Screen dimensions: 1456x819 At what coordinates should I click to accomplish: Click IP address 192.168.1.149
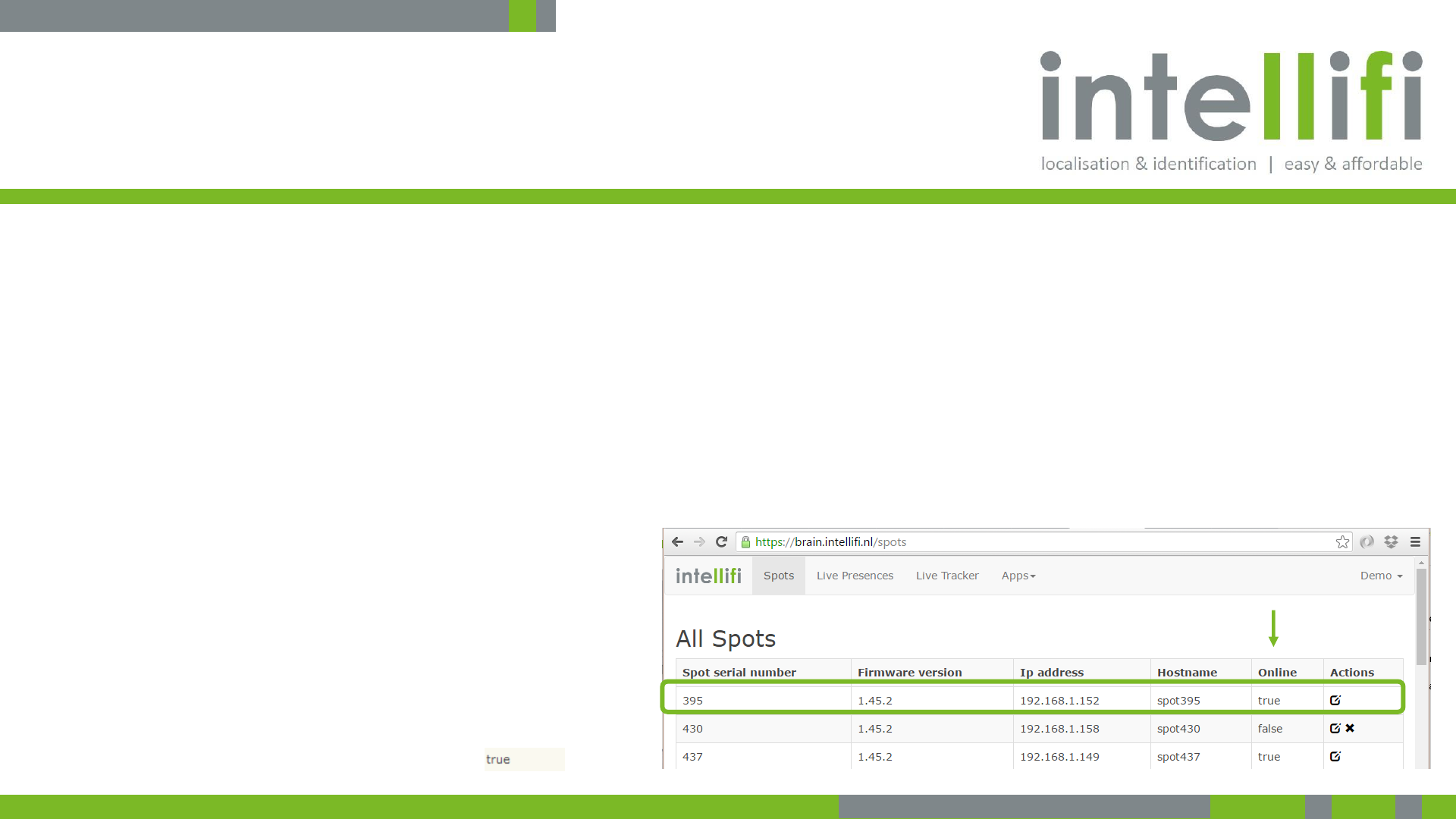pyautogui.click(x=1059, y=756)
